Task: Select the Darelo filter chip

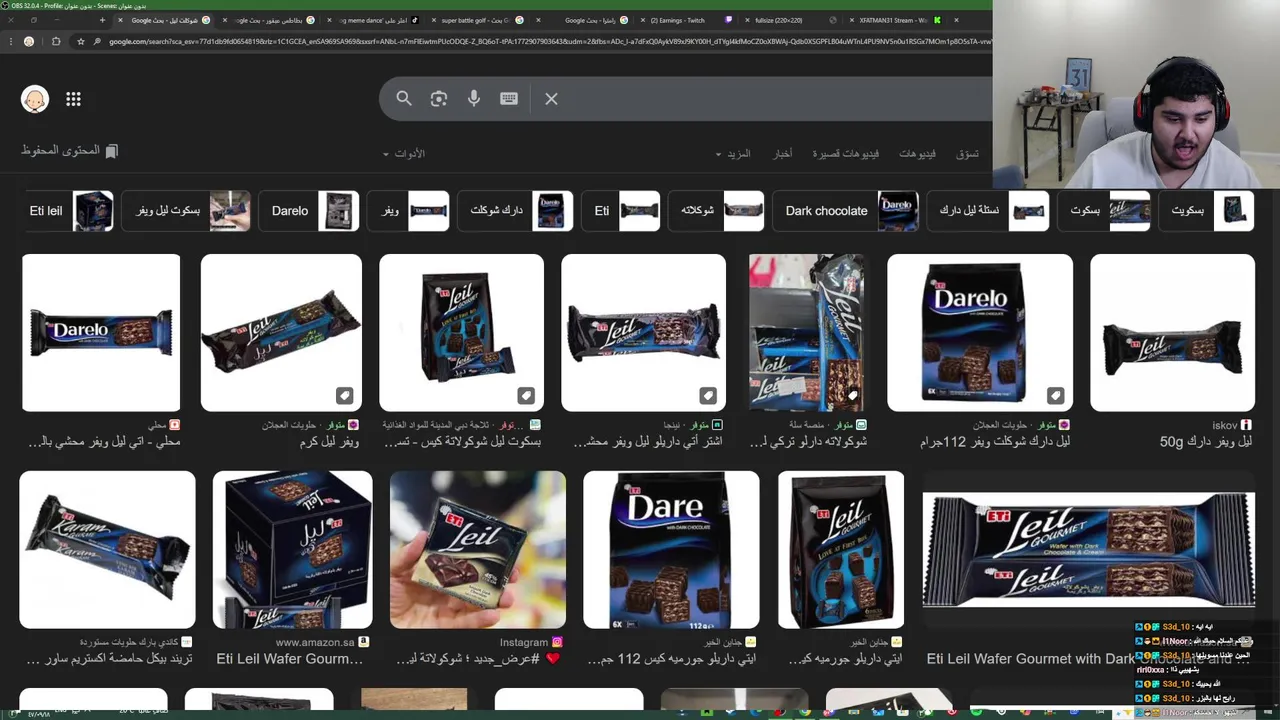Action: click(309, 211)
